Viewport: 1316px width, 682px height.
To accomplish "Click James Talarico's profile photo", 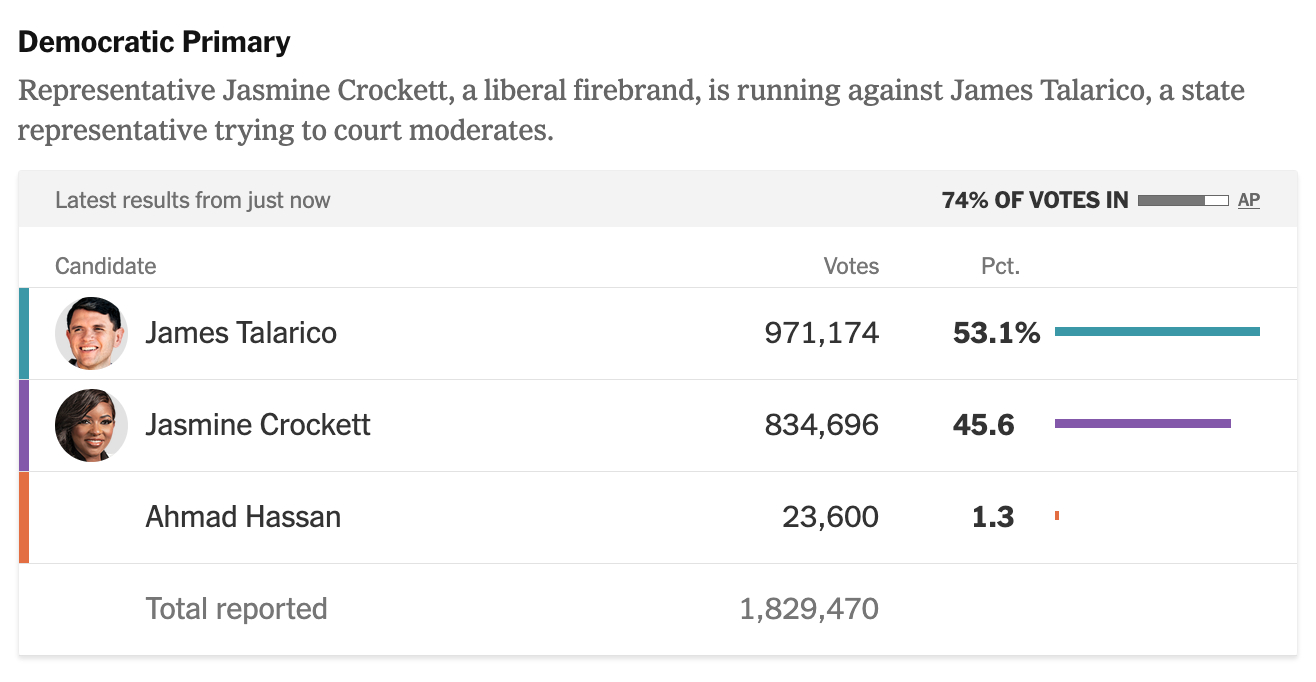I will point(91,333).
